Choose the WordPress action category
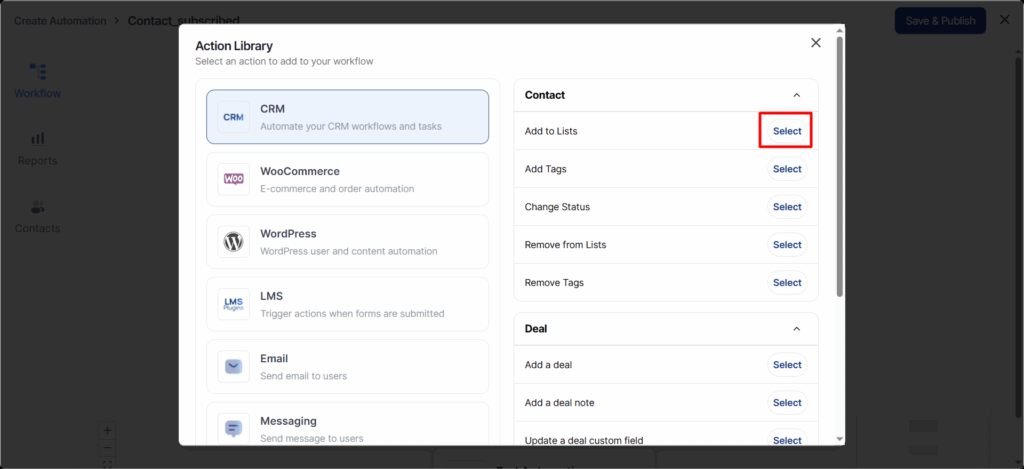 (347, 242)
